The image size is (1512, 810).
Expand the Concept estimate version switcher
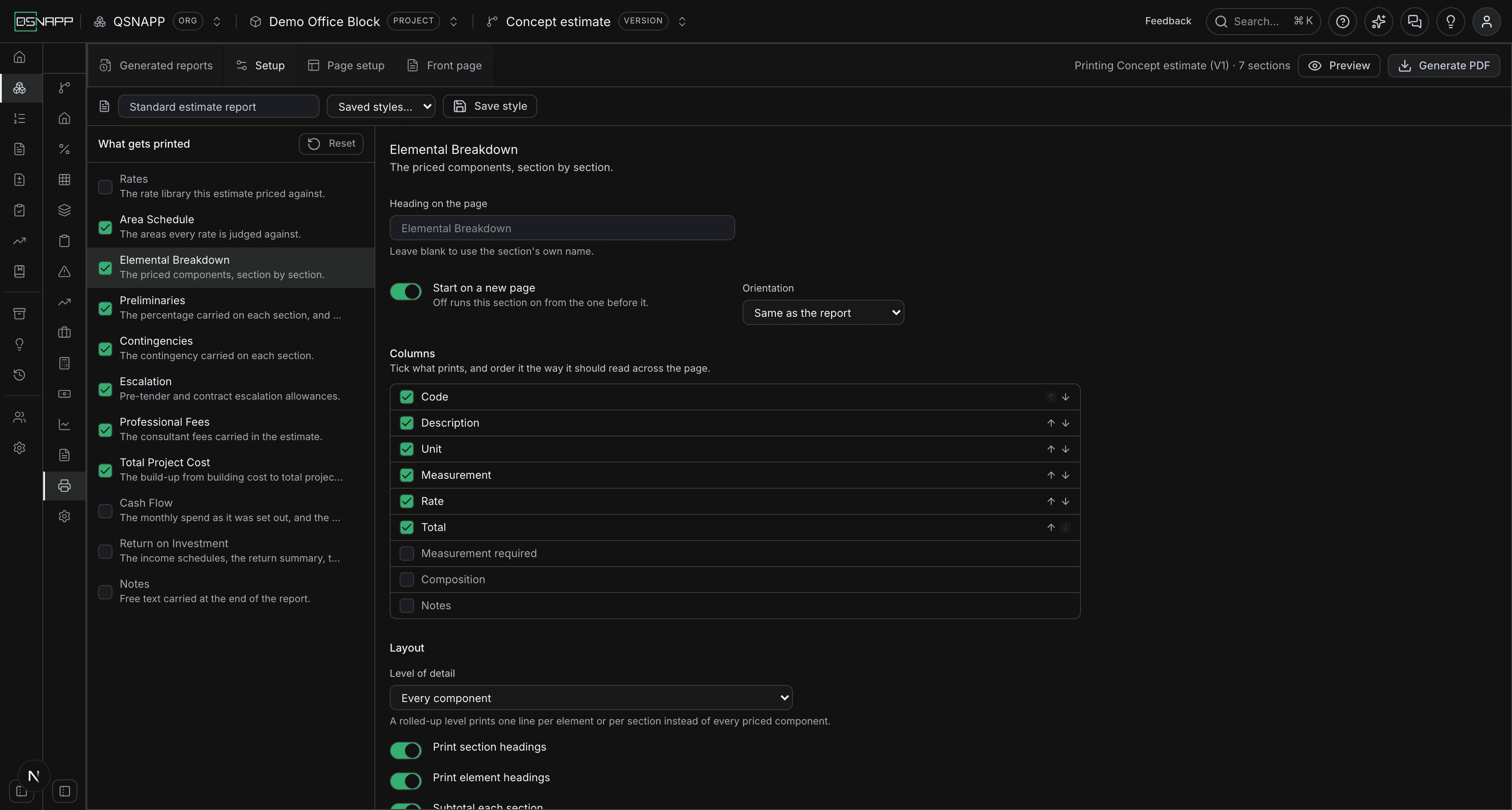(x=682, y=22)
